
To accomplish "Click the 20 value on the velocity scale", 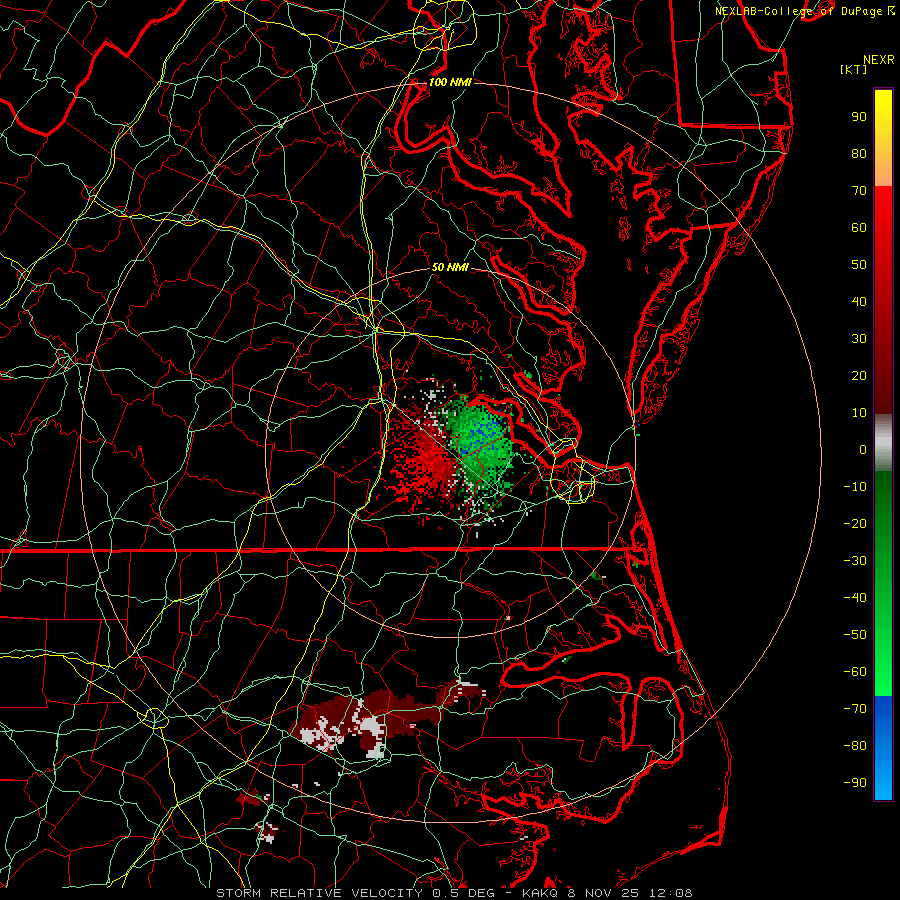I will (859, 376).
